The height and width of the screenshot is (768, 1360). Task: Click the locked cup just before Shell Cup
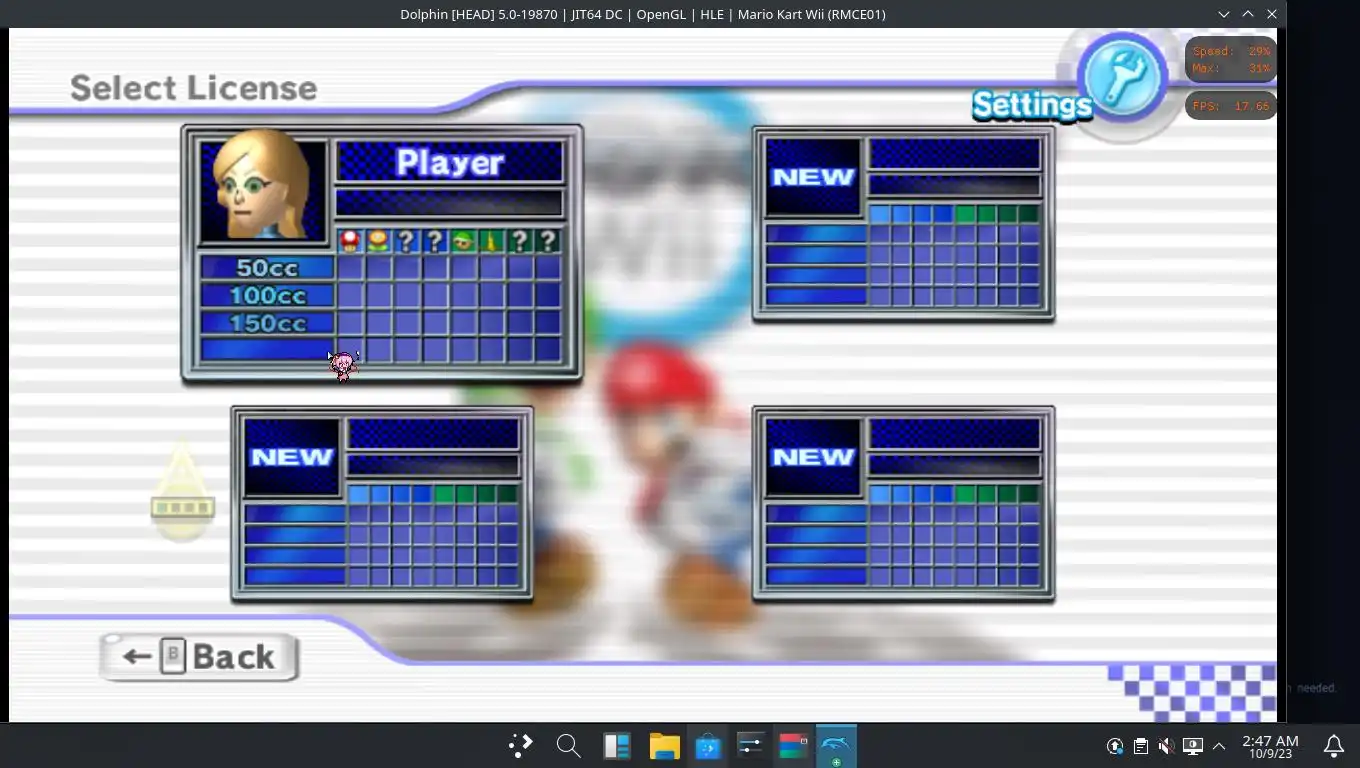pos(434,241)
